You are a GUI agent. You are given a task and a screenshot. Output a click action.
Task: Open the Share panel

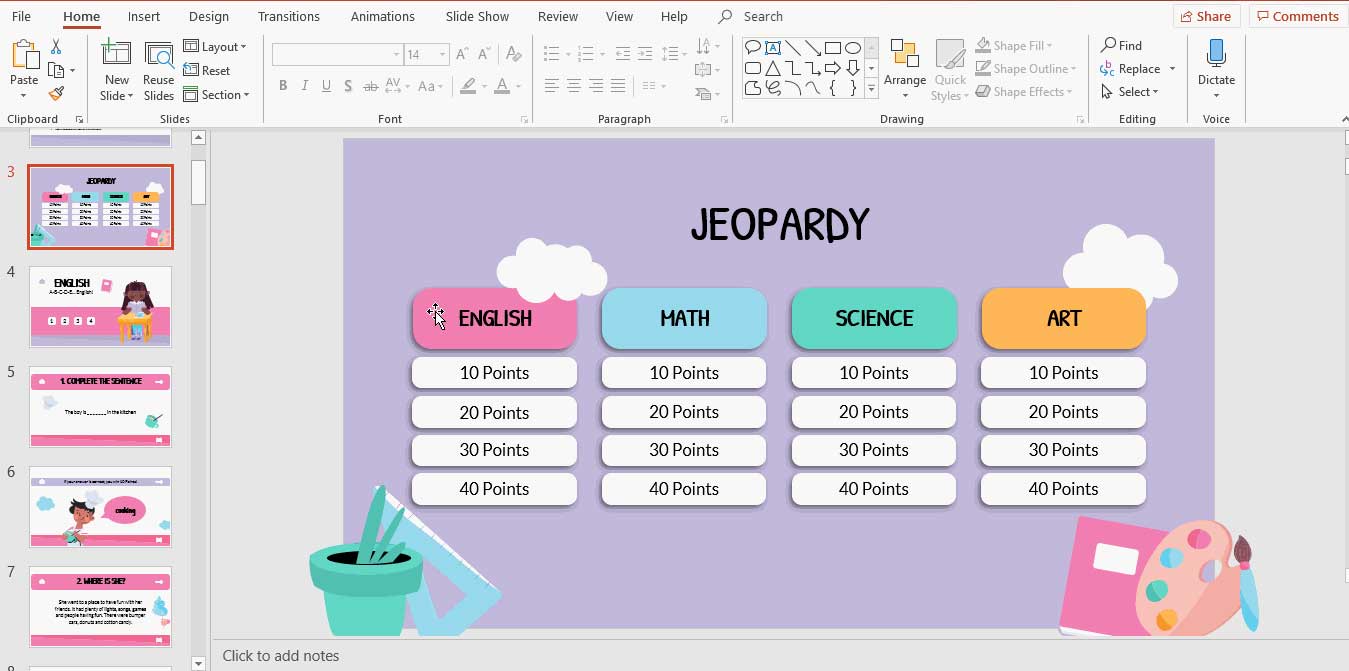[x=1206, y=16]
